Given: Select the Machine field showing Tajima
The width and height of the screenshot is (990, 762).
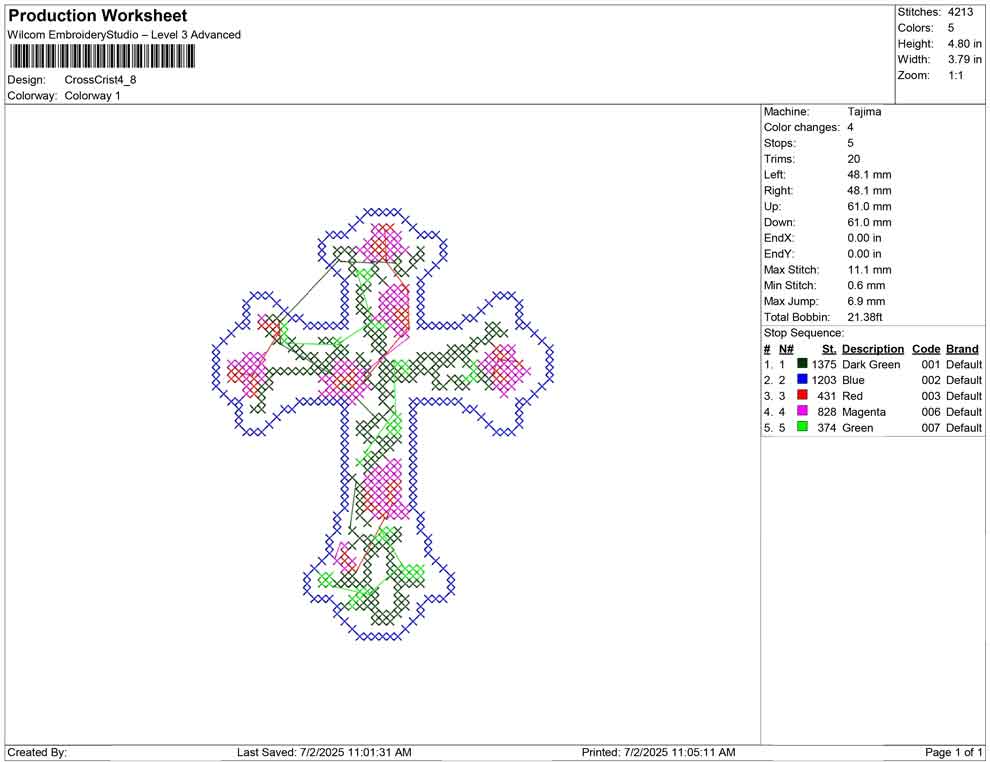Looking at the screenshot, I should [866, 112].
